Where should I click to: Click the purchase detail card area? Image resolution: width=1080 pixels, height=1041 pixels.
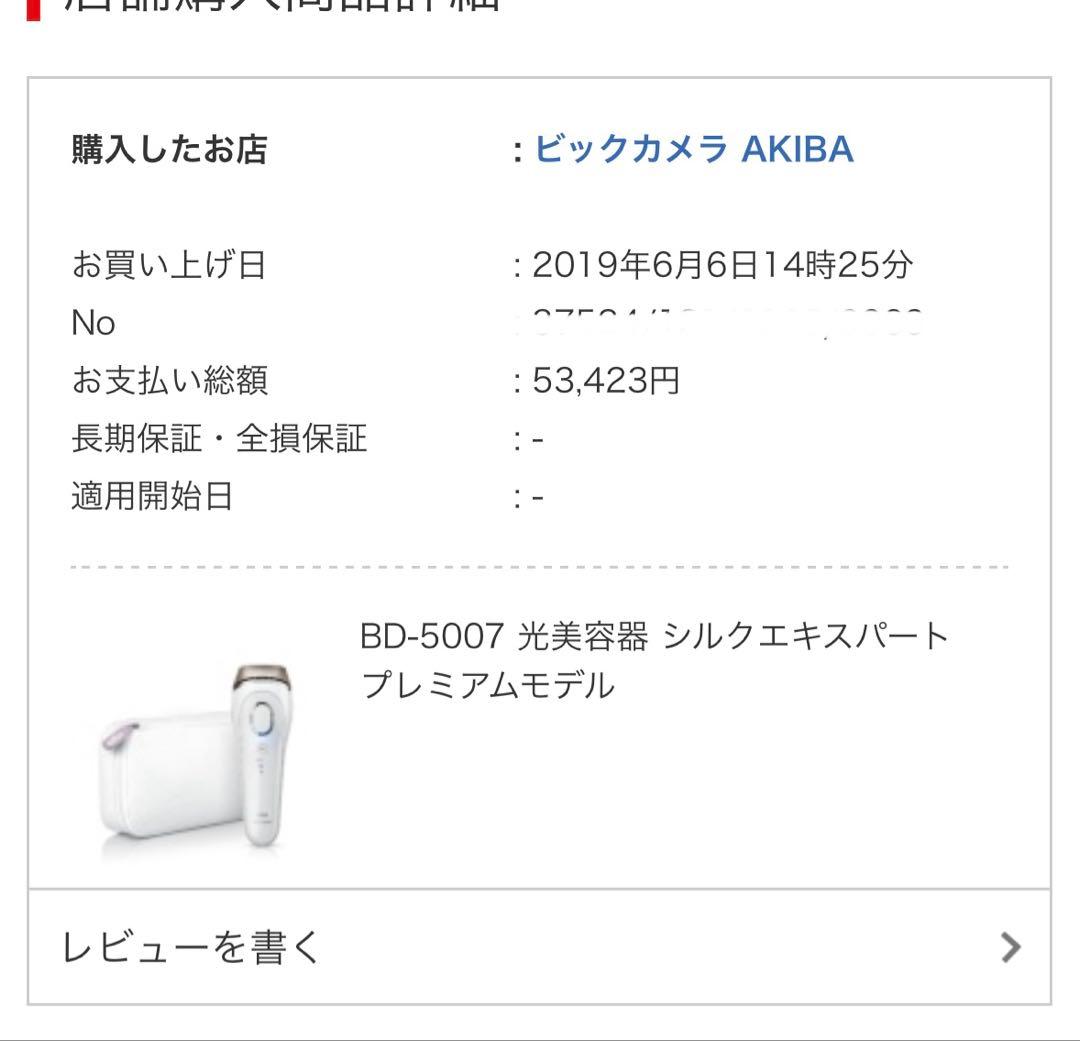(x=540, y=480)
